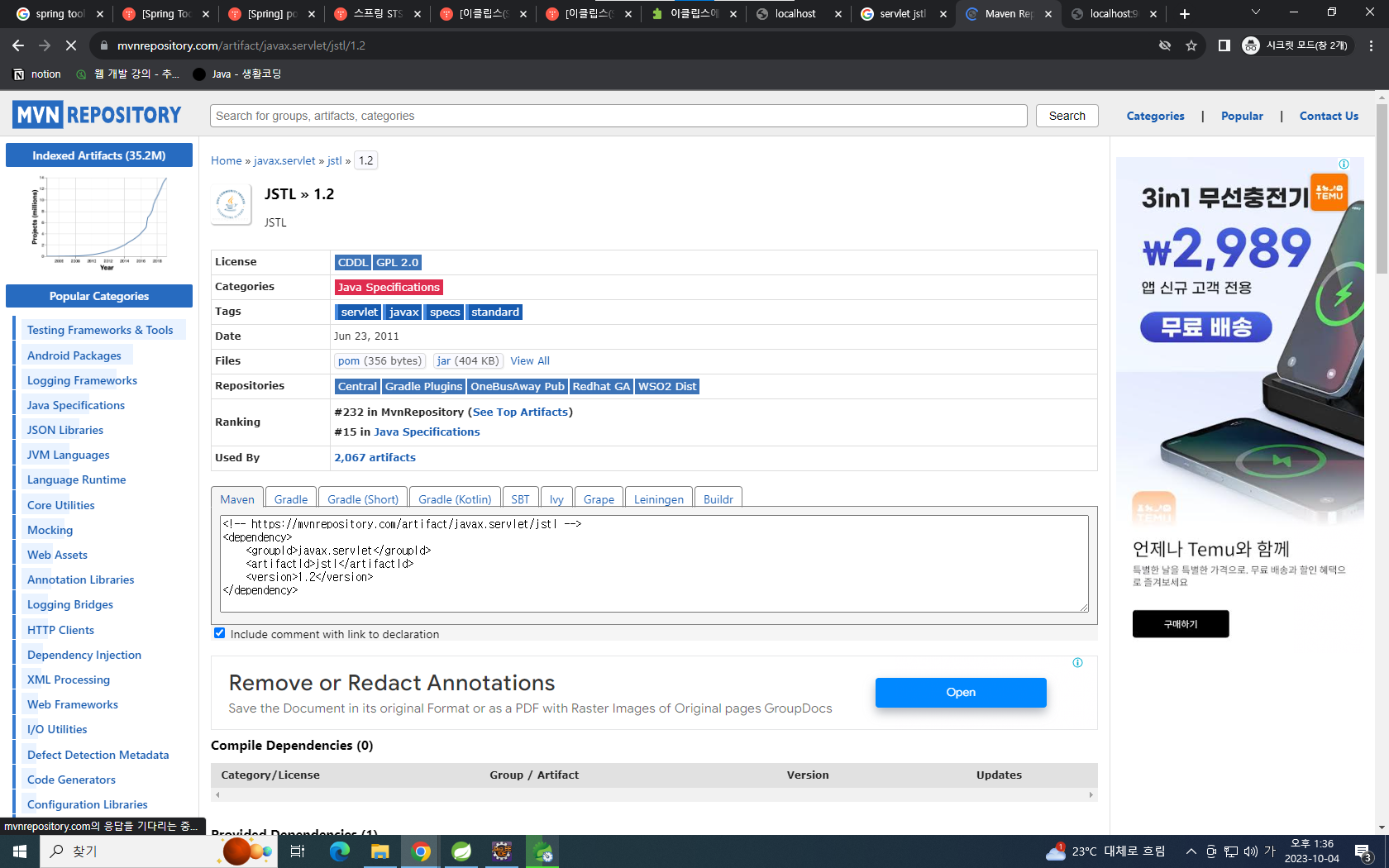This screenshot has height=868, width=1389.
Task: Open Testing Frameworks & Tools category
Action: pos(100,330)
